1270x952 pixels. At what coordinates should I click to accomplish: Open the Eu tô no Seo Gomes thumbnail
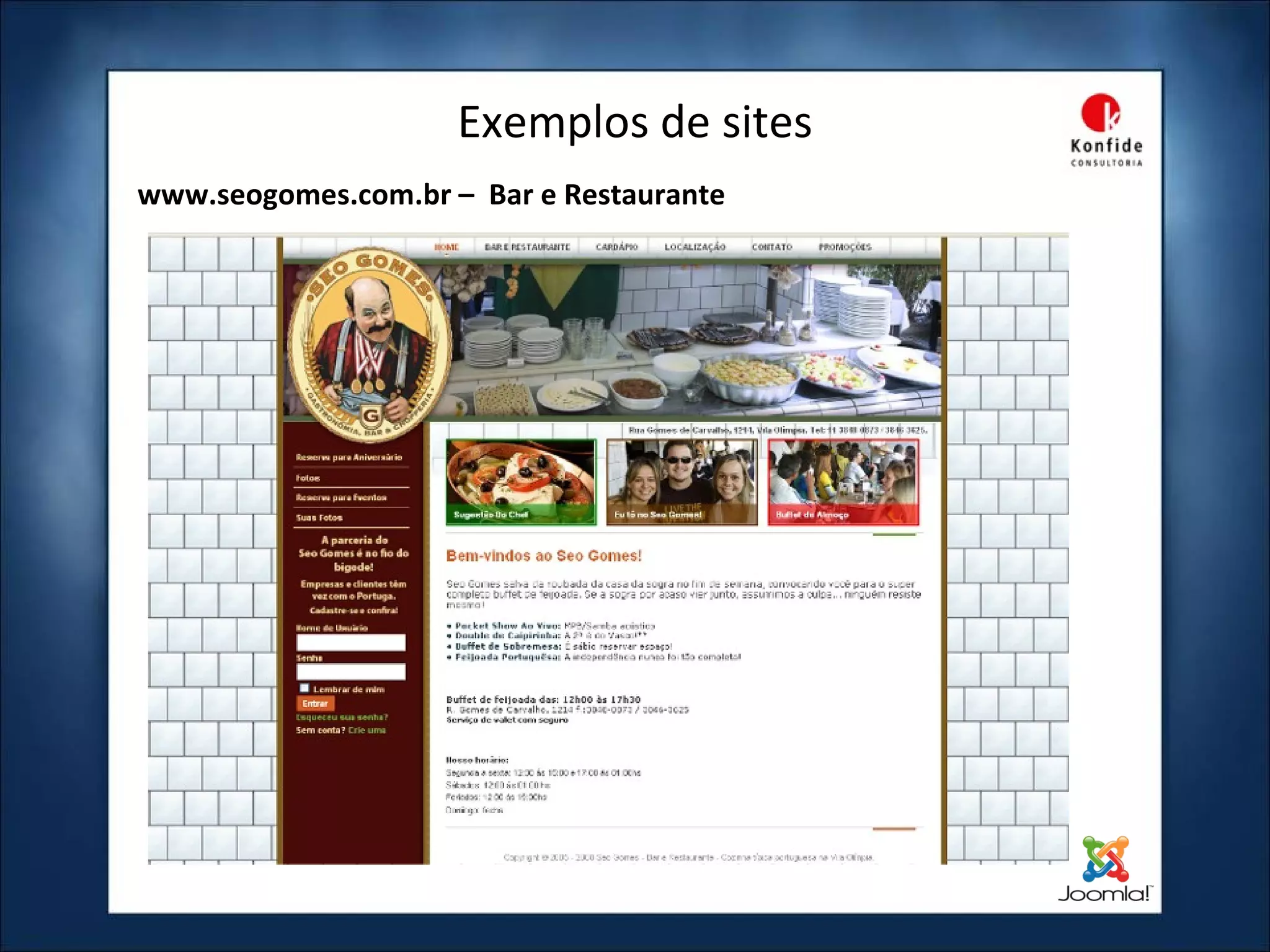[682, 482]
